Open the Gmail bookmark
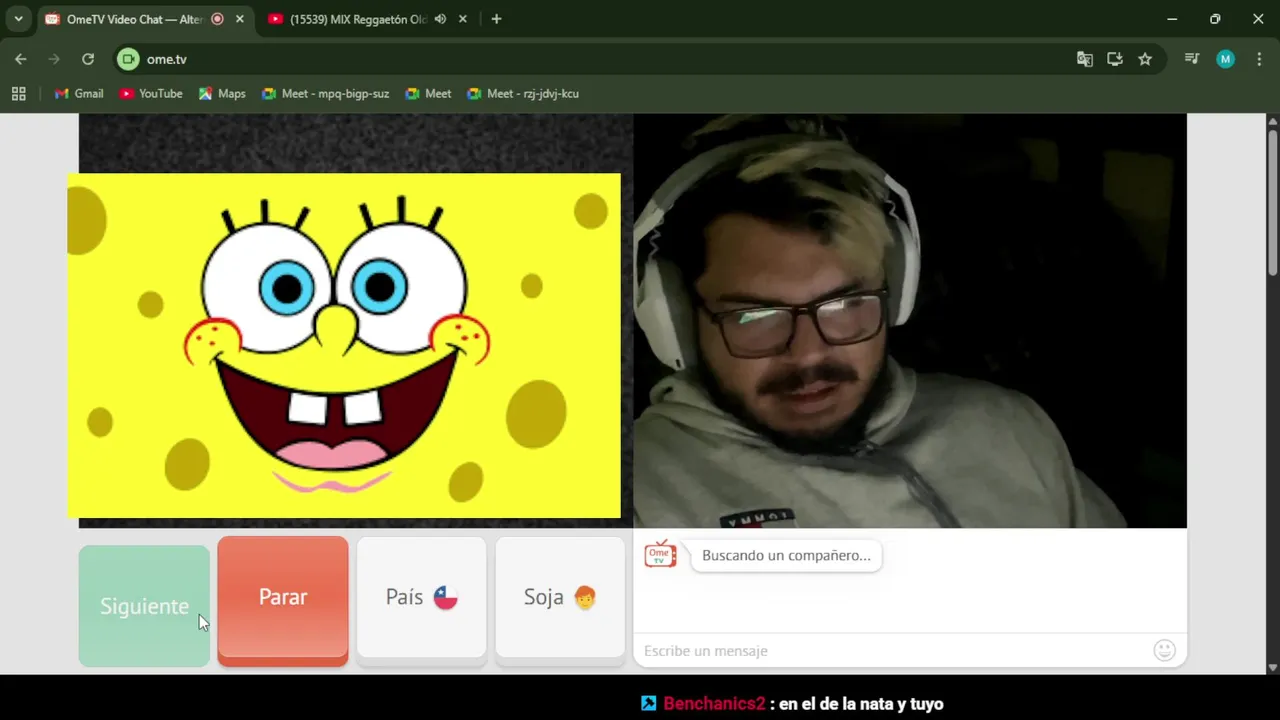Image resolution: width=1280 pixels, height=720 pixels. click(x=79, y=93)
